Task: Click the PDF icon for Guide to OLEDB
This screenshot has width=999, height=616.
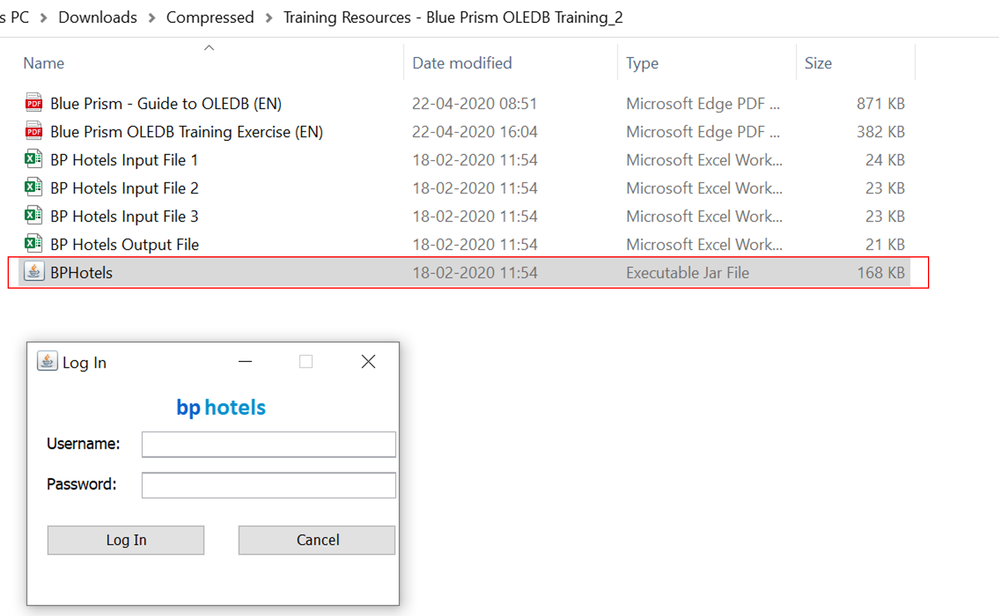Action: coord(34,103)
